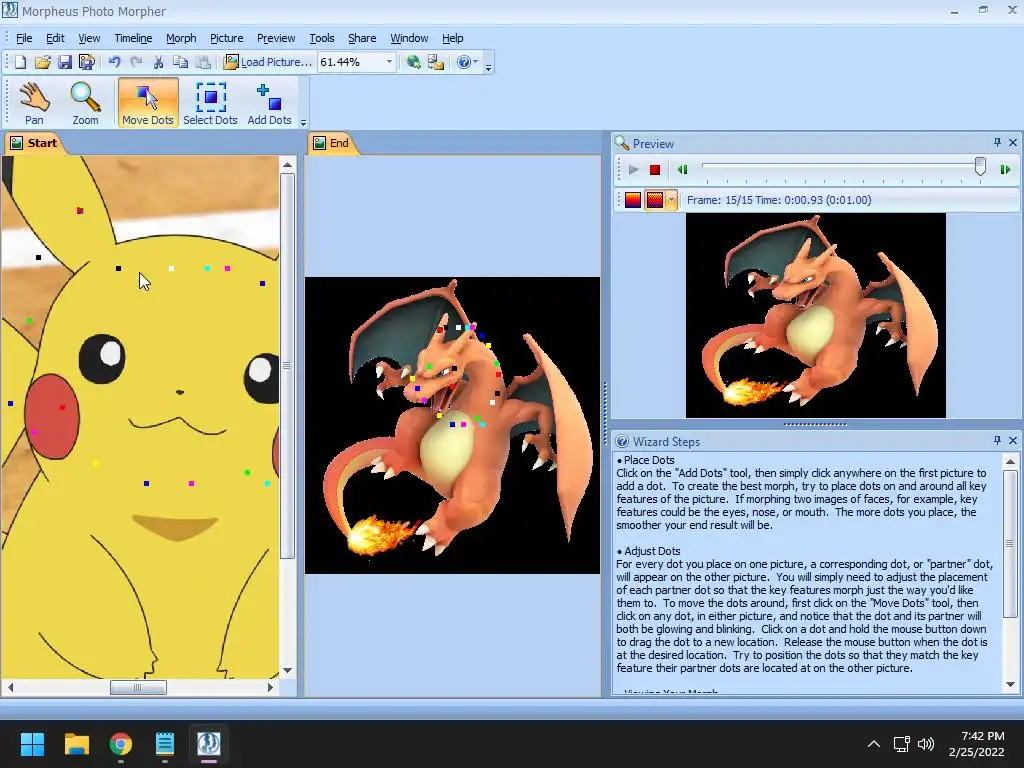Close the Preview panel
The image size is (1024, 768).
tap(1013, 142)
